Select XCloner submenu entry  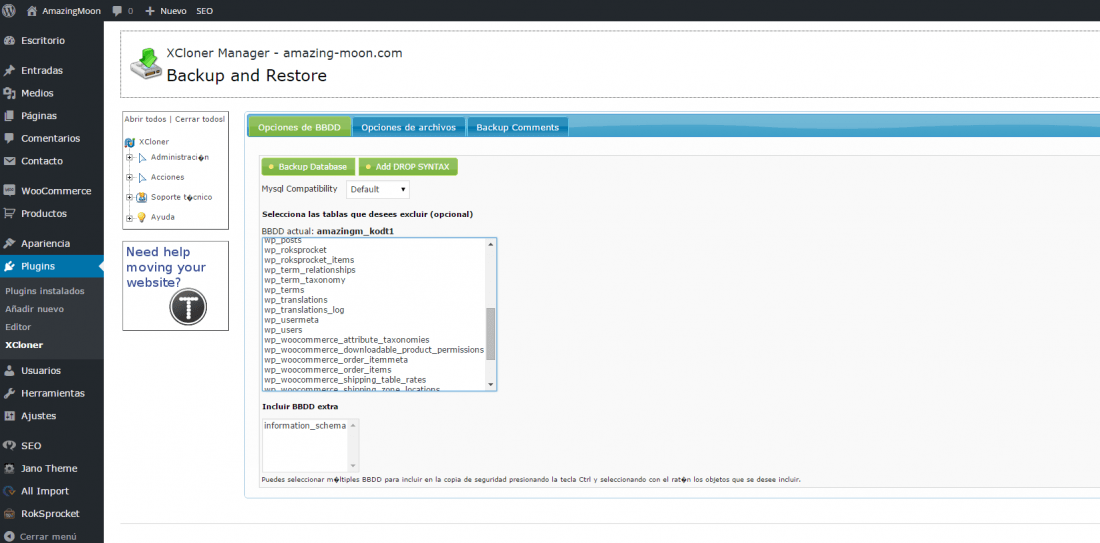24,345
